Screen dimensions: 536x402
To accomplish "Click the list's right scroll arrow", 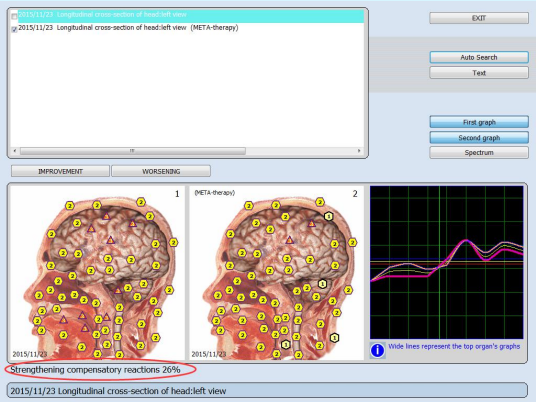I will pos(359,151).
